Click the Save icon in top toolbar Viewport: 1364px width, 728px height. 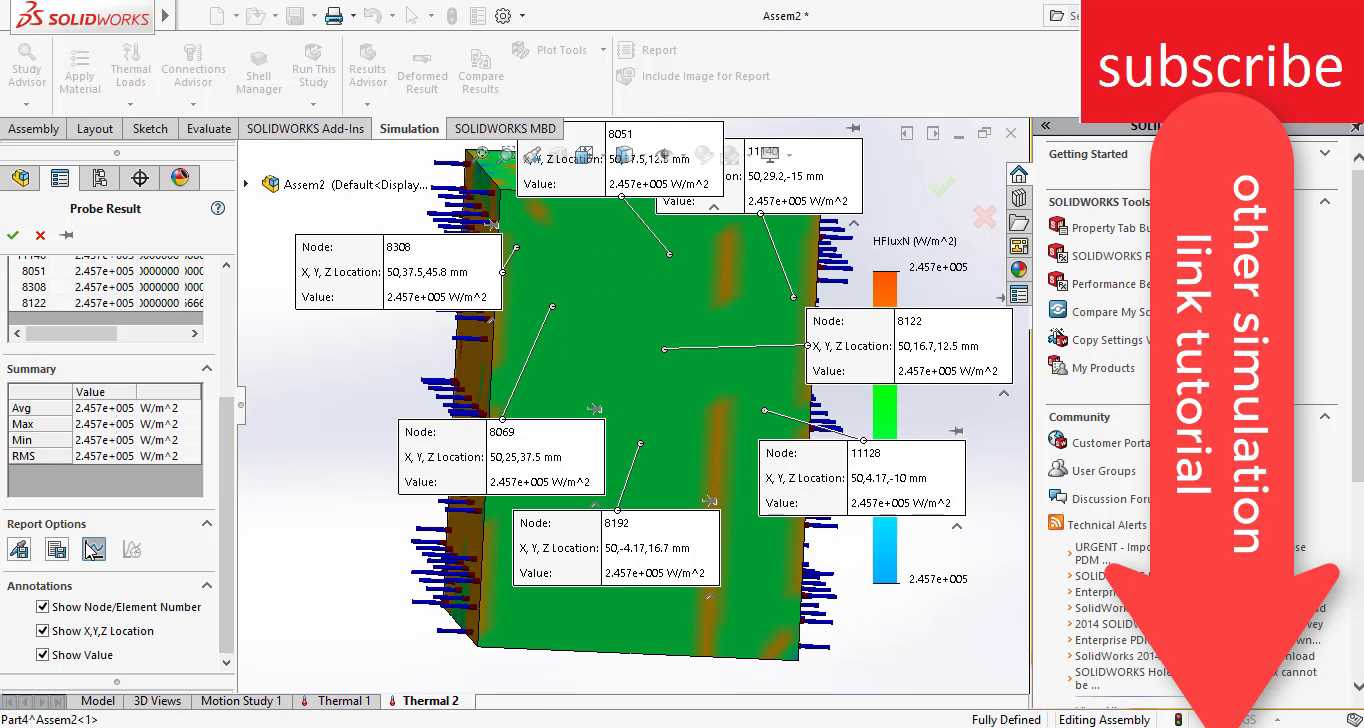point(295,16)
